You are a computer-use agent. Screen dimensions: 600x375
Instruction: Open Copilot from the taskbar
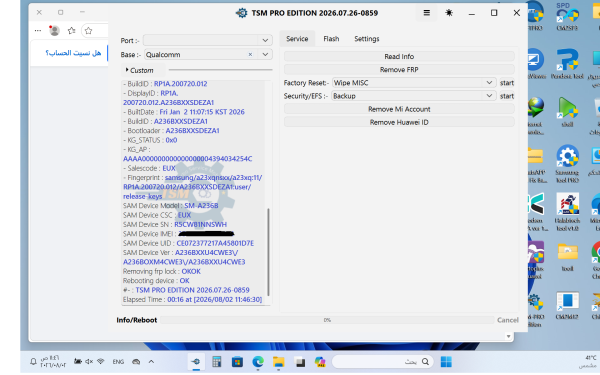[x=320, y=362]
